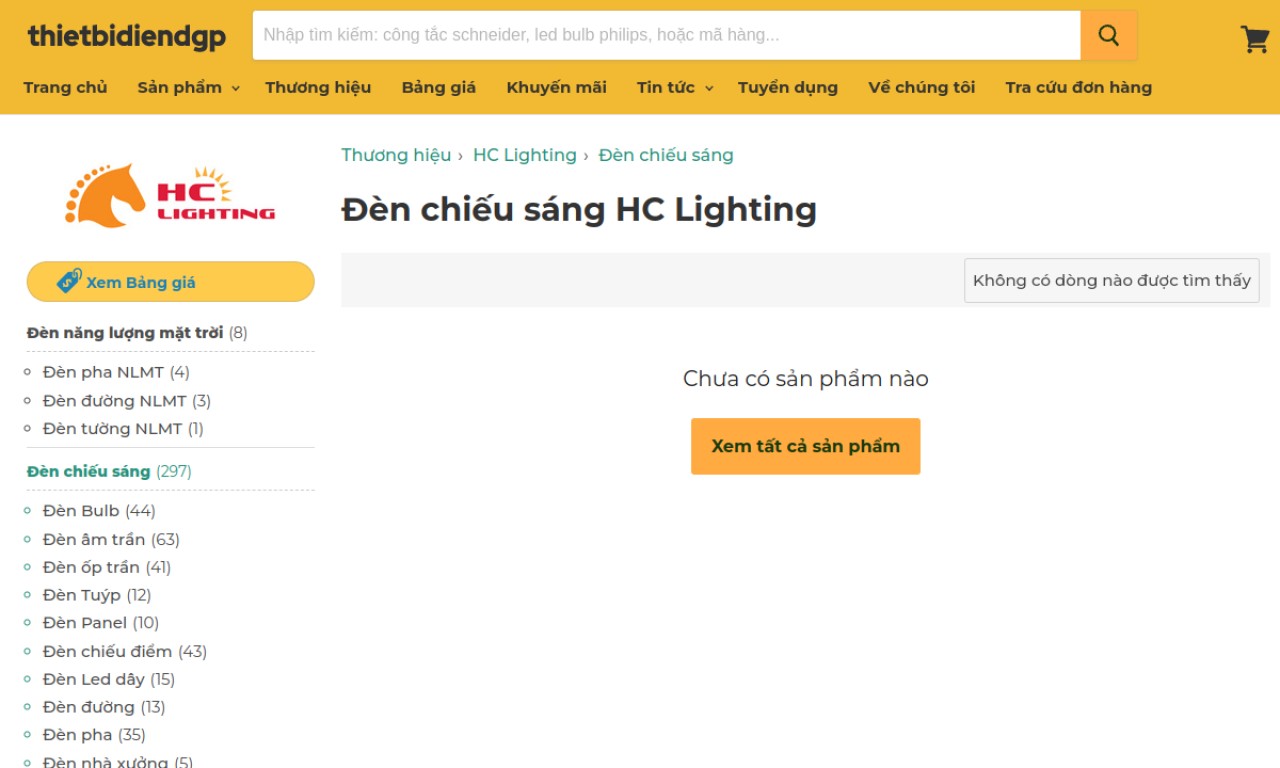Click the HC Lighting brand logo
This screenshot has height=768, width=1280.
point(170,196)
